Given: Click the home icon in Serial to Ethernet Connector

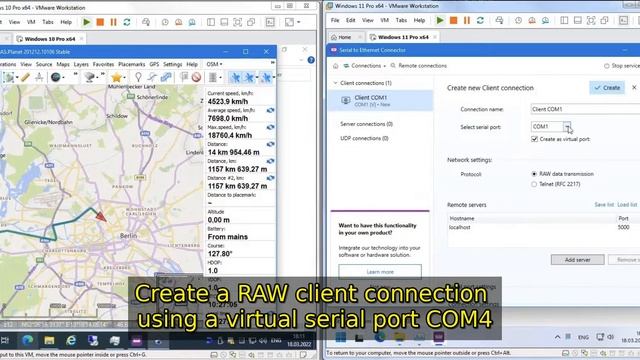Looking at the screenshot, I should pyautogui.click(x=336, y=66).
